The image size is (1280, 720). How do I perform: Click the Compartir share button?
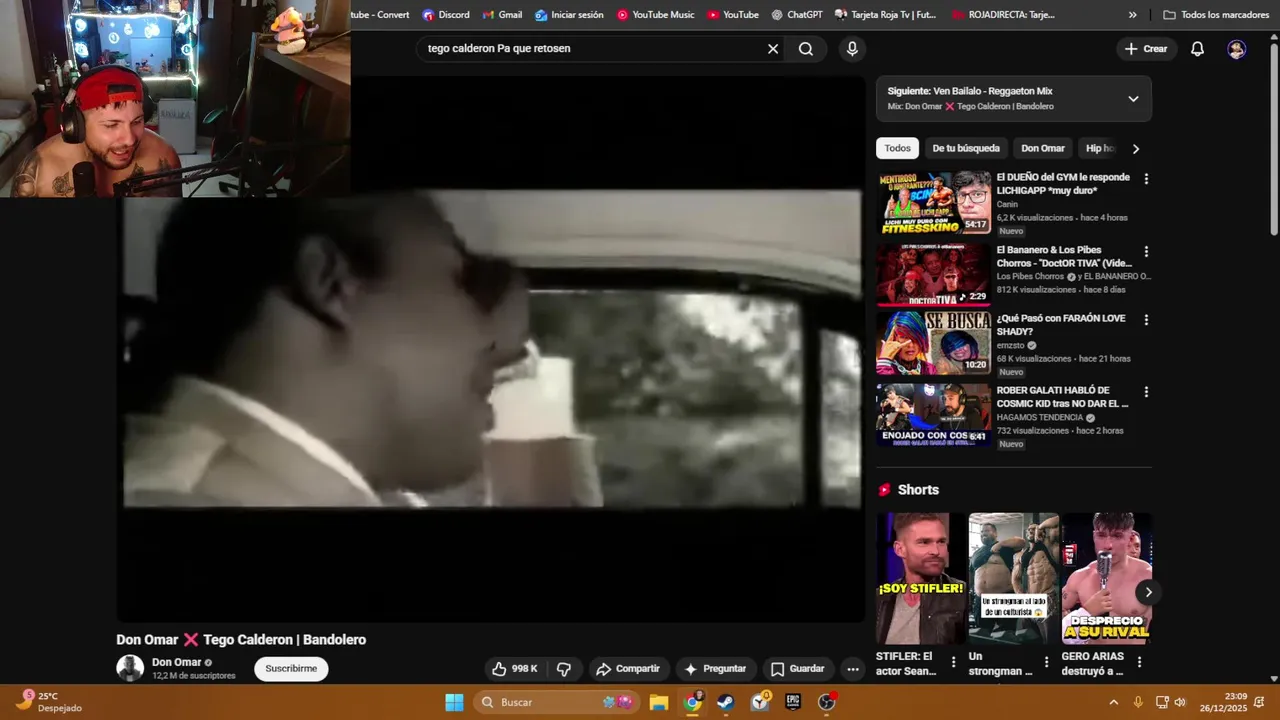pos(627,668)
